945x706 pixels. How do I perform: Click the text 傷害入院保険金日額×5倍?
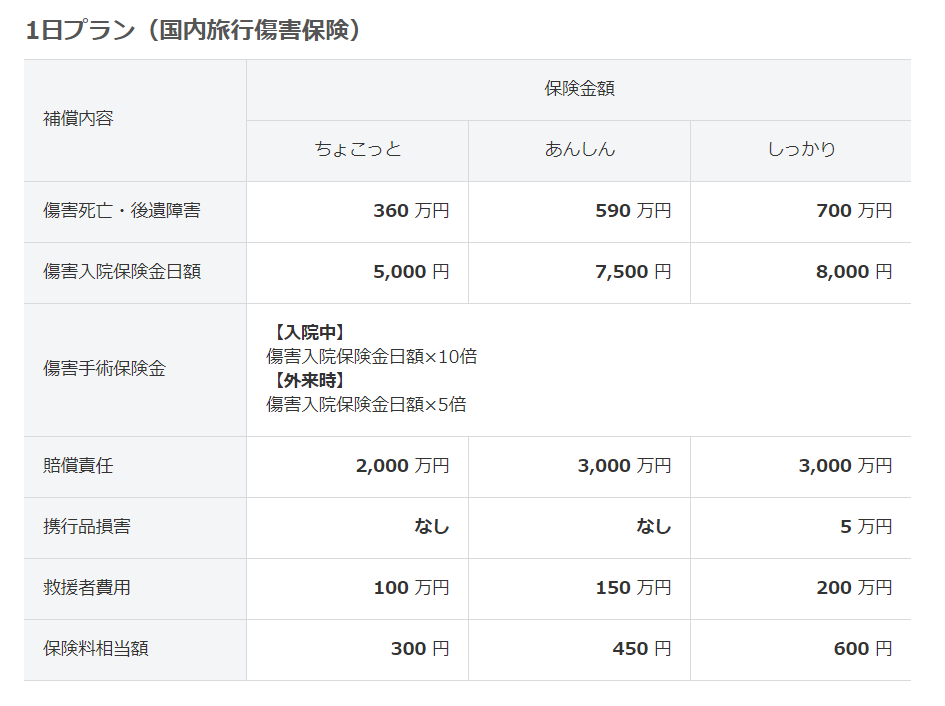[x=366, y=405]
